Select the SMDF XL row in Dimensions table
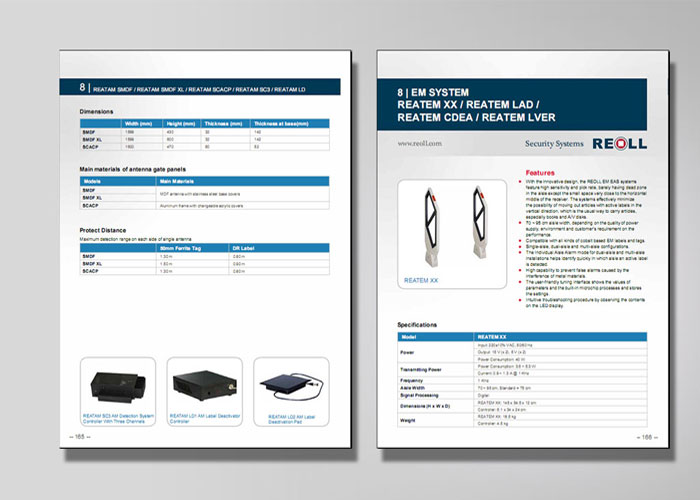The image size is (700, 500). [x=204, y=140]
